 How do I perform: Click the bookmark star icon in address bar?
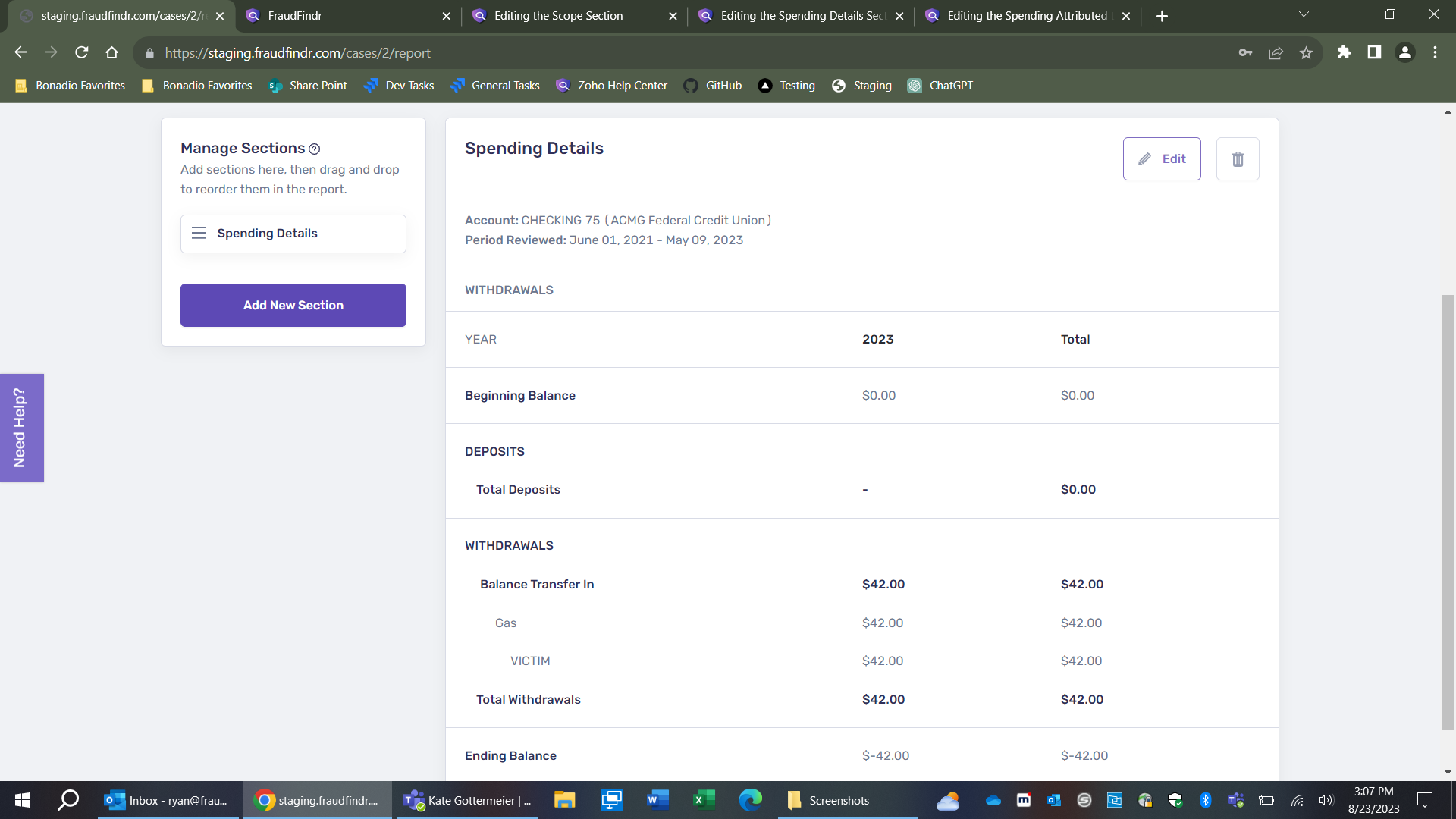coord(1306,53)
